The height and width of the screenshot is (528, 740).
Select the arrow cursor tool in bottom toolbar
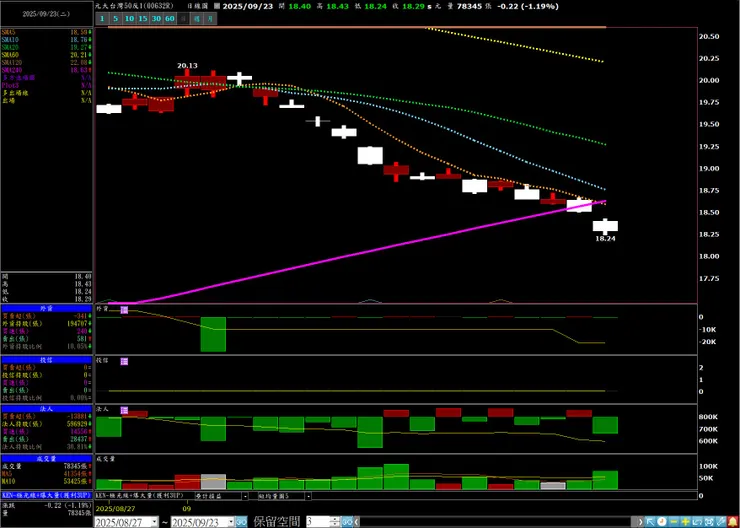click(x=650, y=521)
